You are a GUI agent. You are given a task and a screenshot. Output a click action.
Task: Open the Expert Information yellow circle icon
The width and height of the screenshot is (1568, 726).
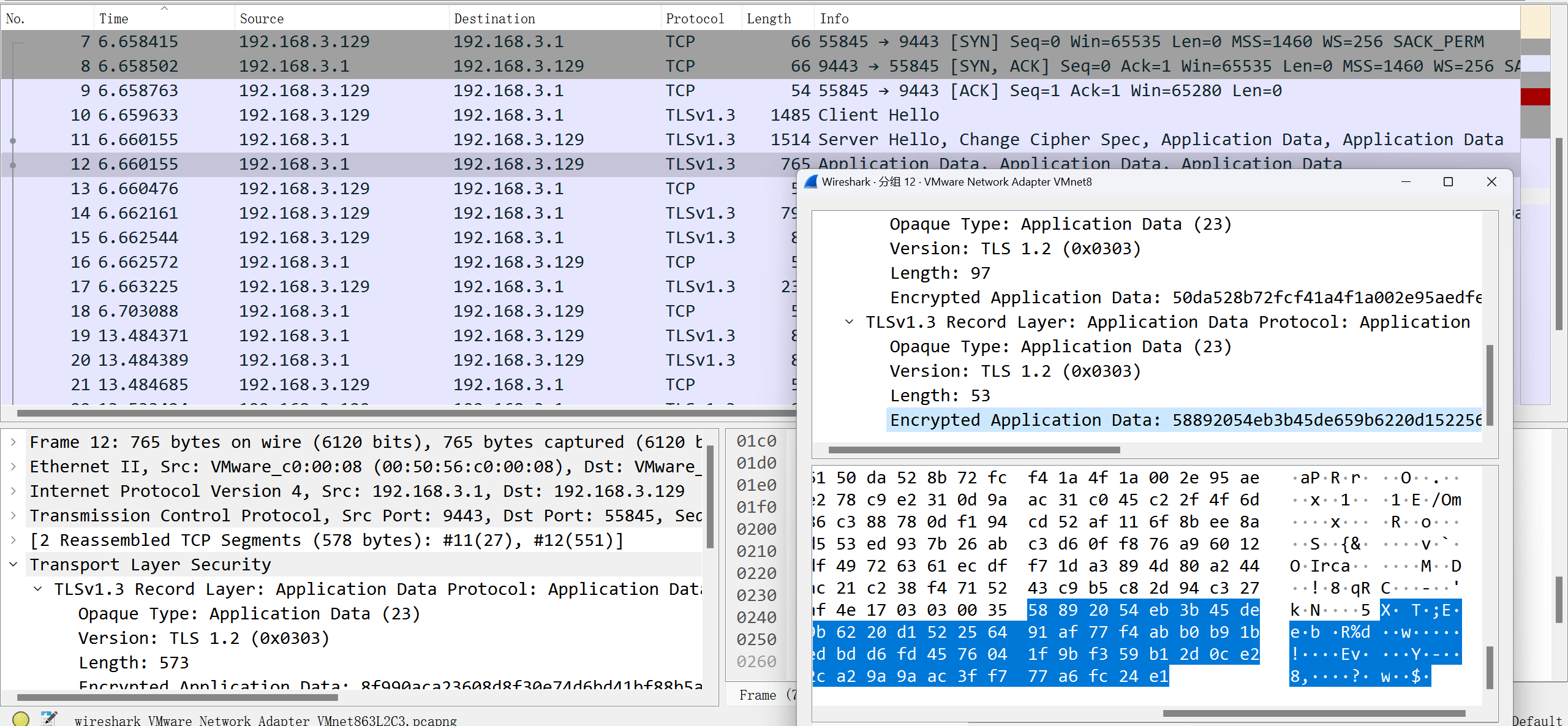click(x=21, y=719)
